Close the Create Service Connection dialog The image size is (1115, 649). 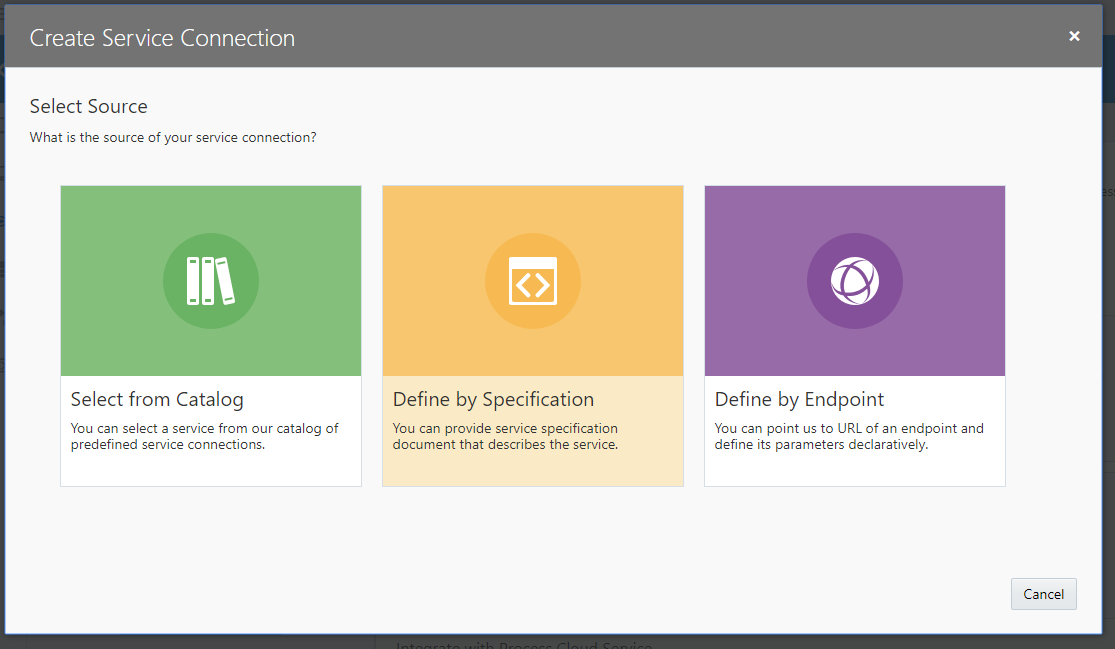[x=1073, y=36]
